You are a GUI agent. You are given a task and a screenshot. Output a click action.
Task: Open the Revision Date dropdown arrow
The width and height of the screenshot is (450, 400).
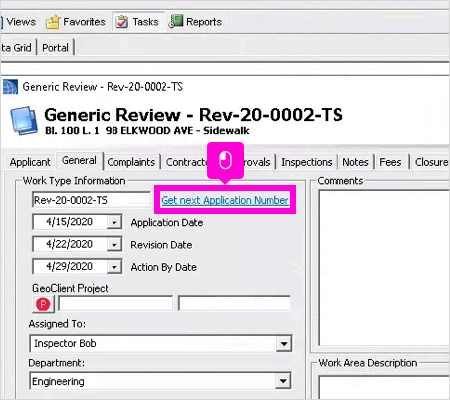click(x=114, y=244)
